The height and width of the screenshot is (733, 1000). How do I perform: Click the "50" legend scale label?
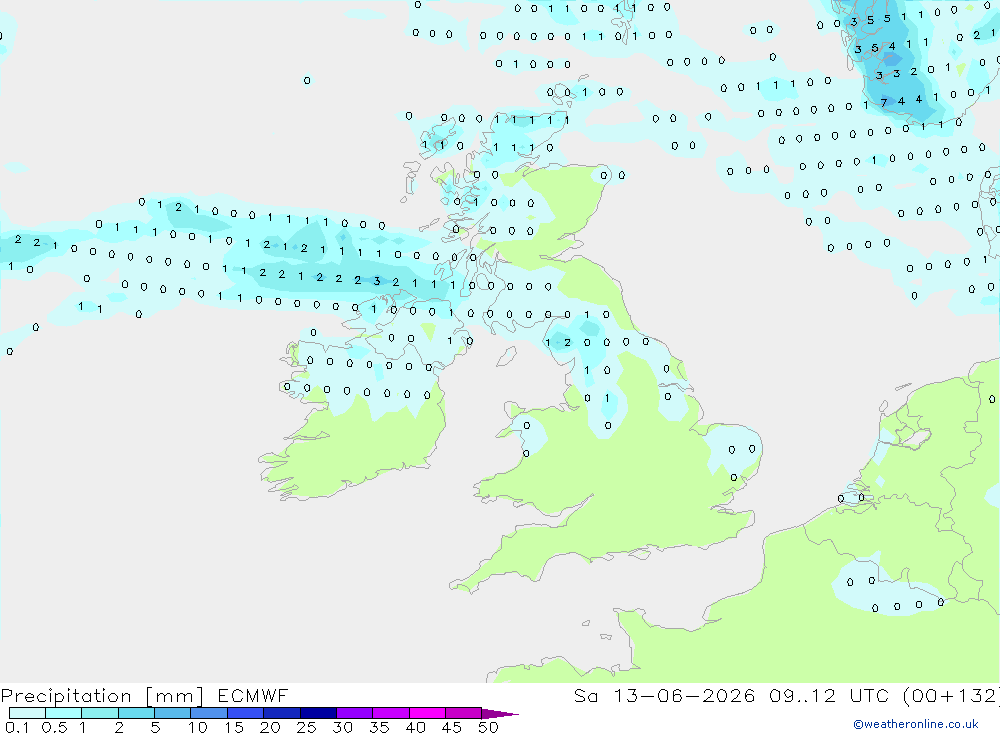point(488,727)
